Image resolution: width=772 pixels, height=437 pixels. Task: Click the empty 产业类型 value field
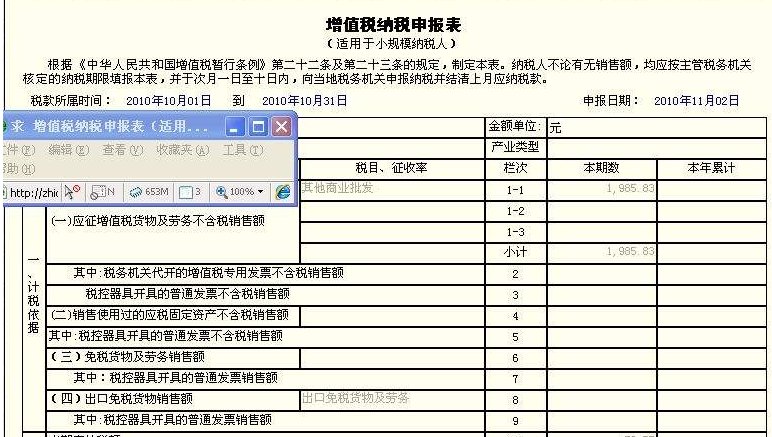pos(657,148)
